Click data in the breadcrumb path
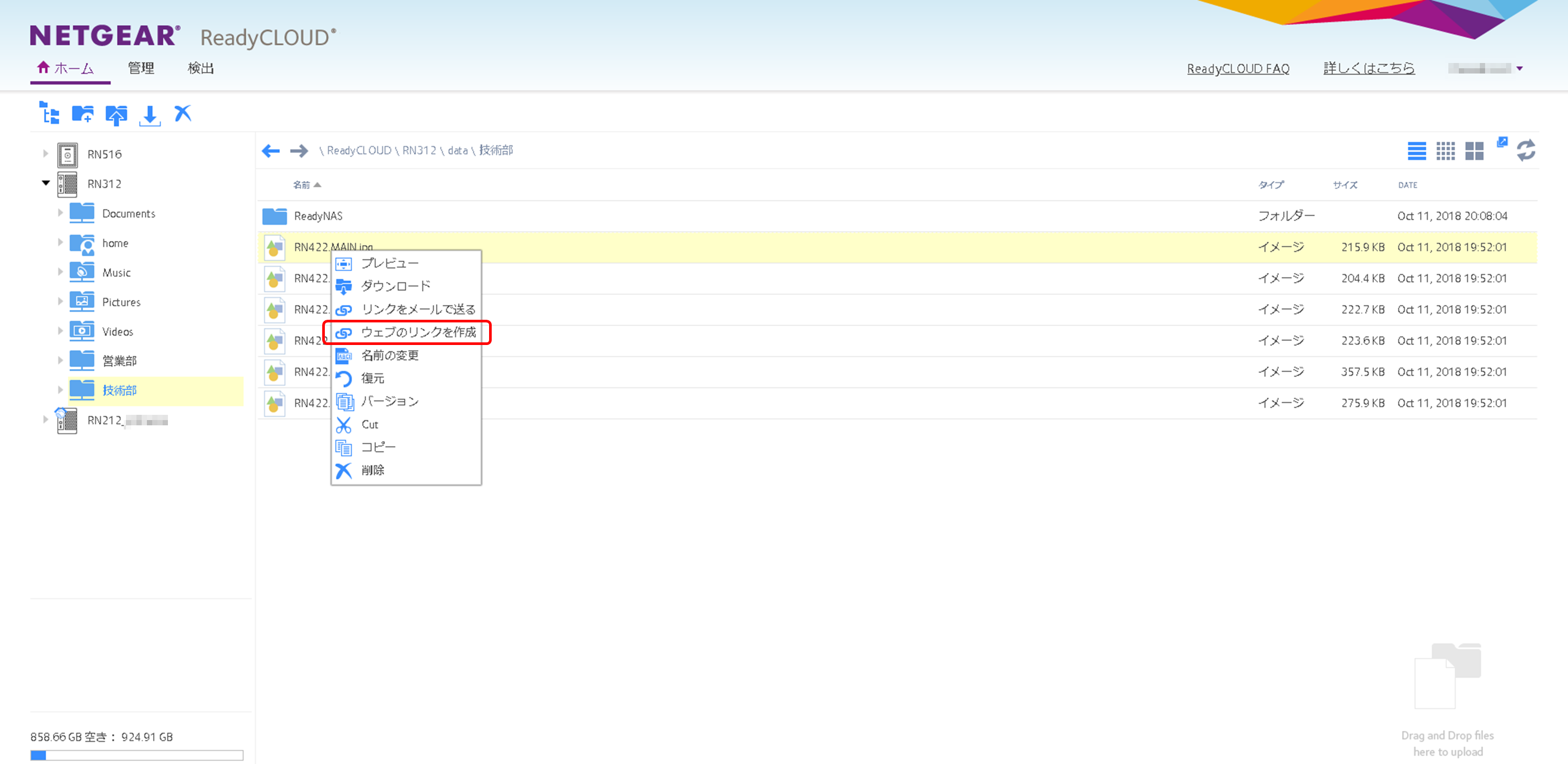This screenshot has width=1568, height=764. click(457, 151)
